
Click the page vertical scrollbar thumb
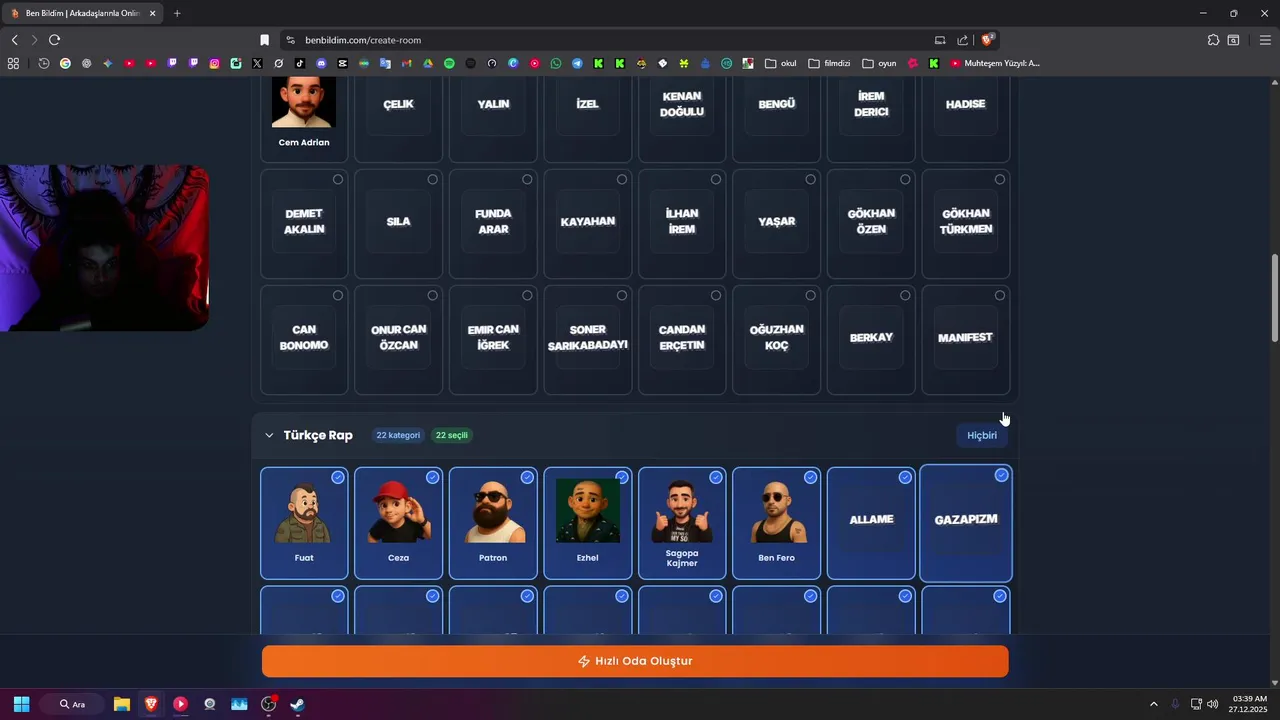click(1274, 299)
